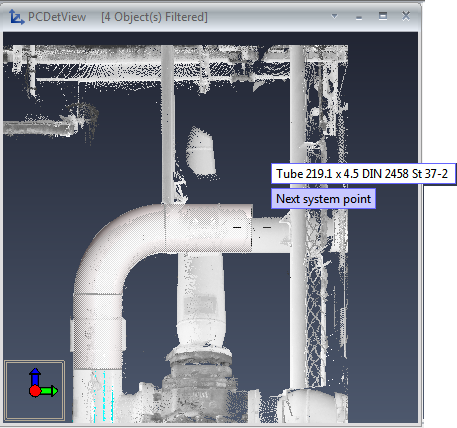The image size is (457, 428).
Task: Pick the horizontal tube segment after elbow
Action: coord(209,228)
